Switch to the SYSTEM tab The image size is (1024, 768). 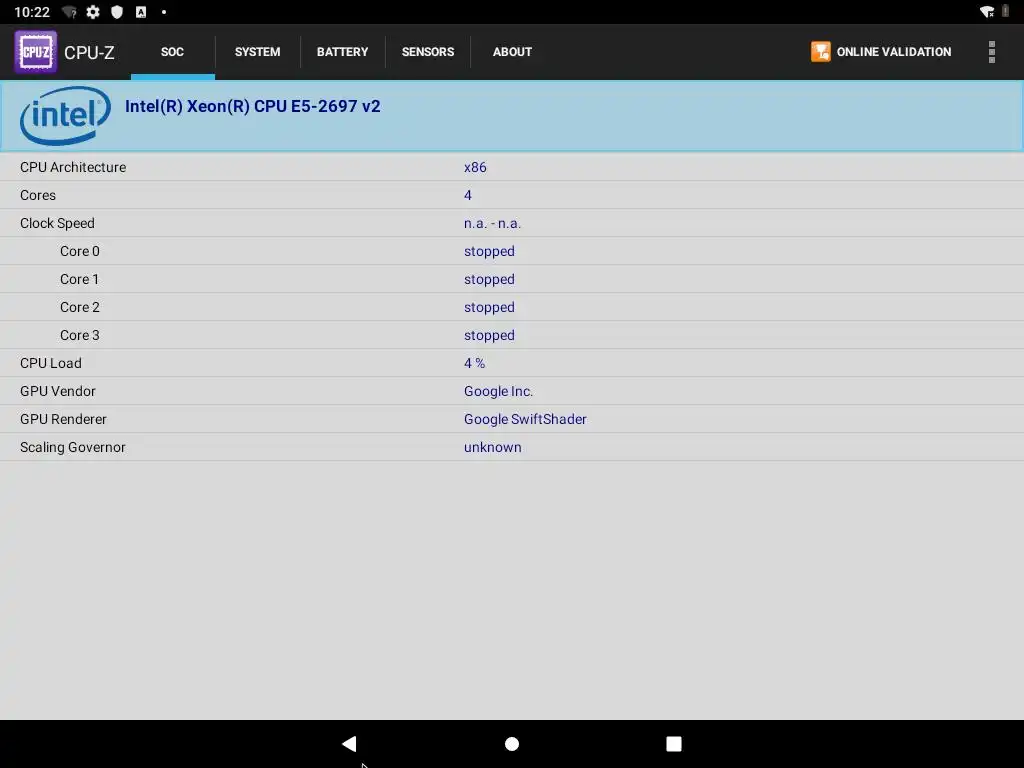[257, 52]
